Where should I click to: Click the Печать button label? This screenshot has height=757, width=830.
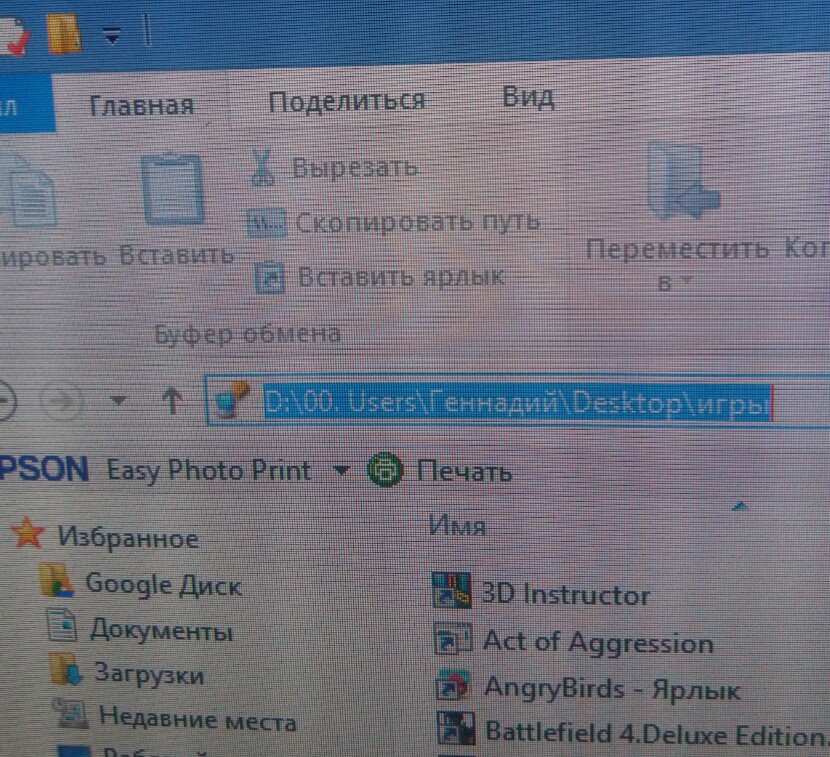pos(464,471)
